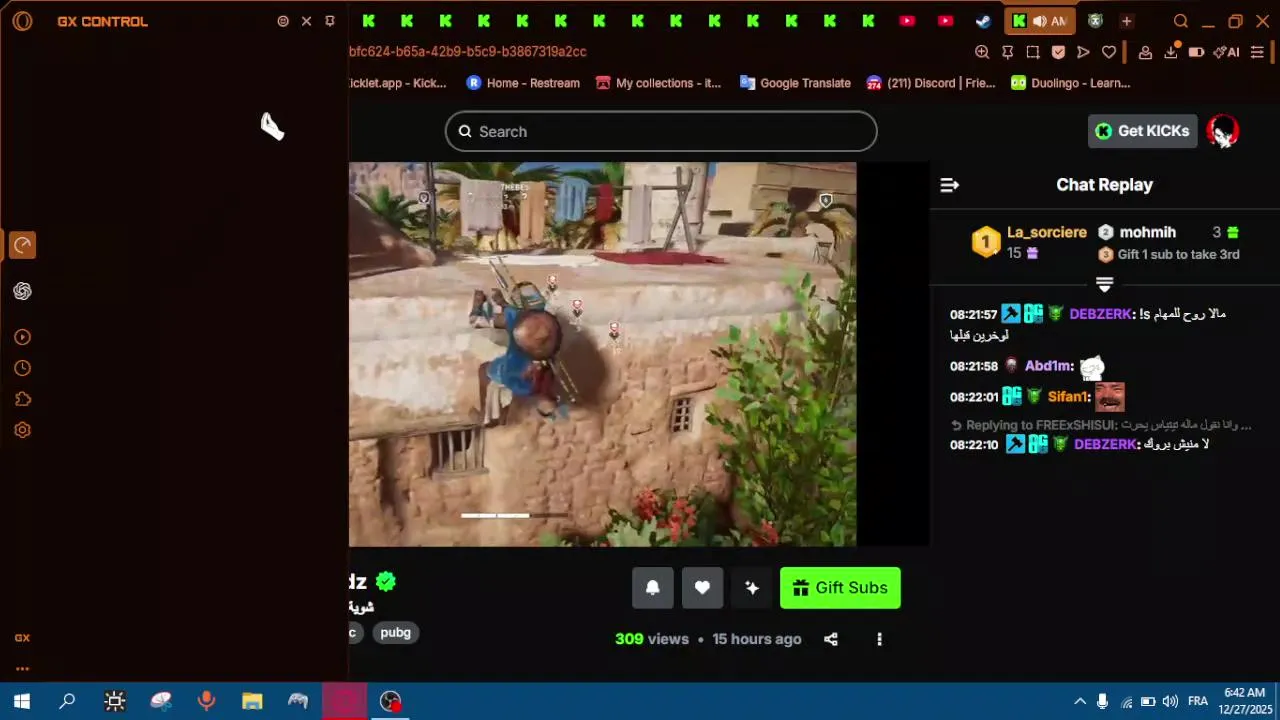Click La_sorciere in the gift leaderboard

(x=1046, y=232)
